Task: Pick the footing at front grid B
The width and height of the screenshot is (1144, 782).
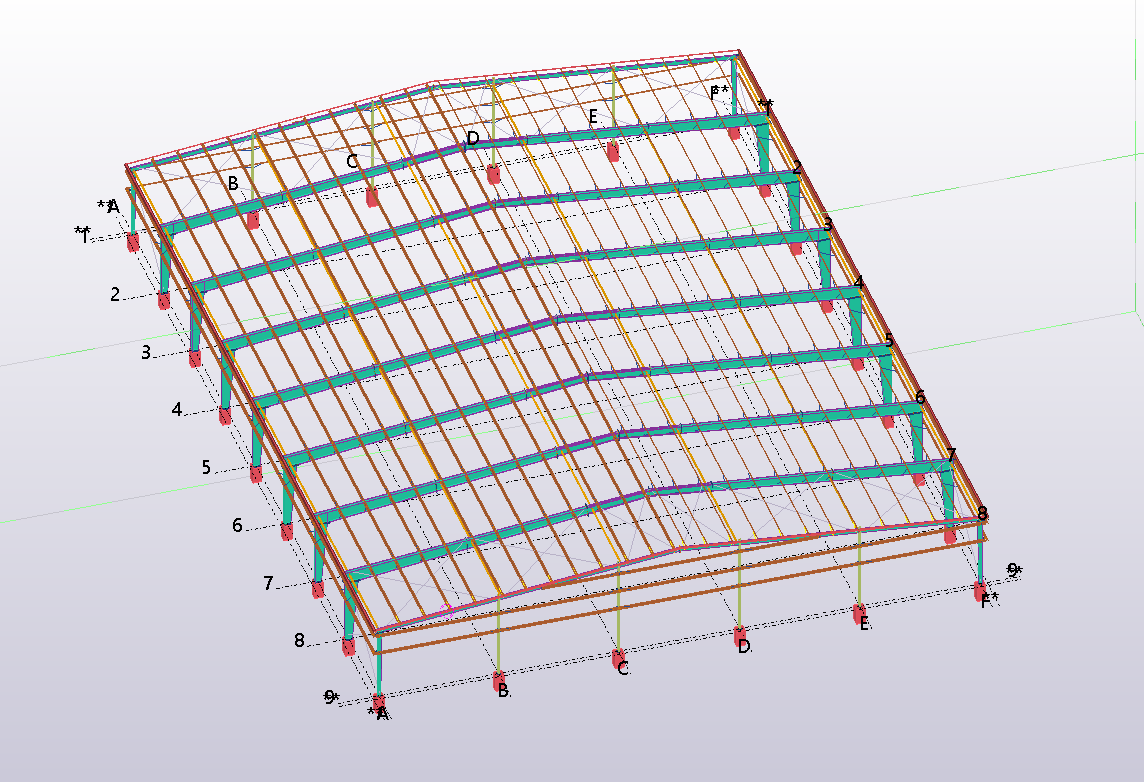Action: (501, 681)
